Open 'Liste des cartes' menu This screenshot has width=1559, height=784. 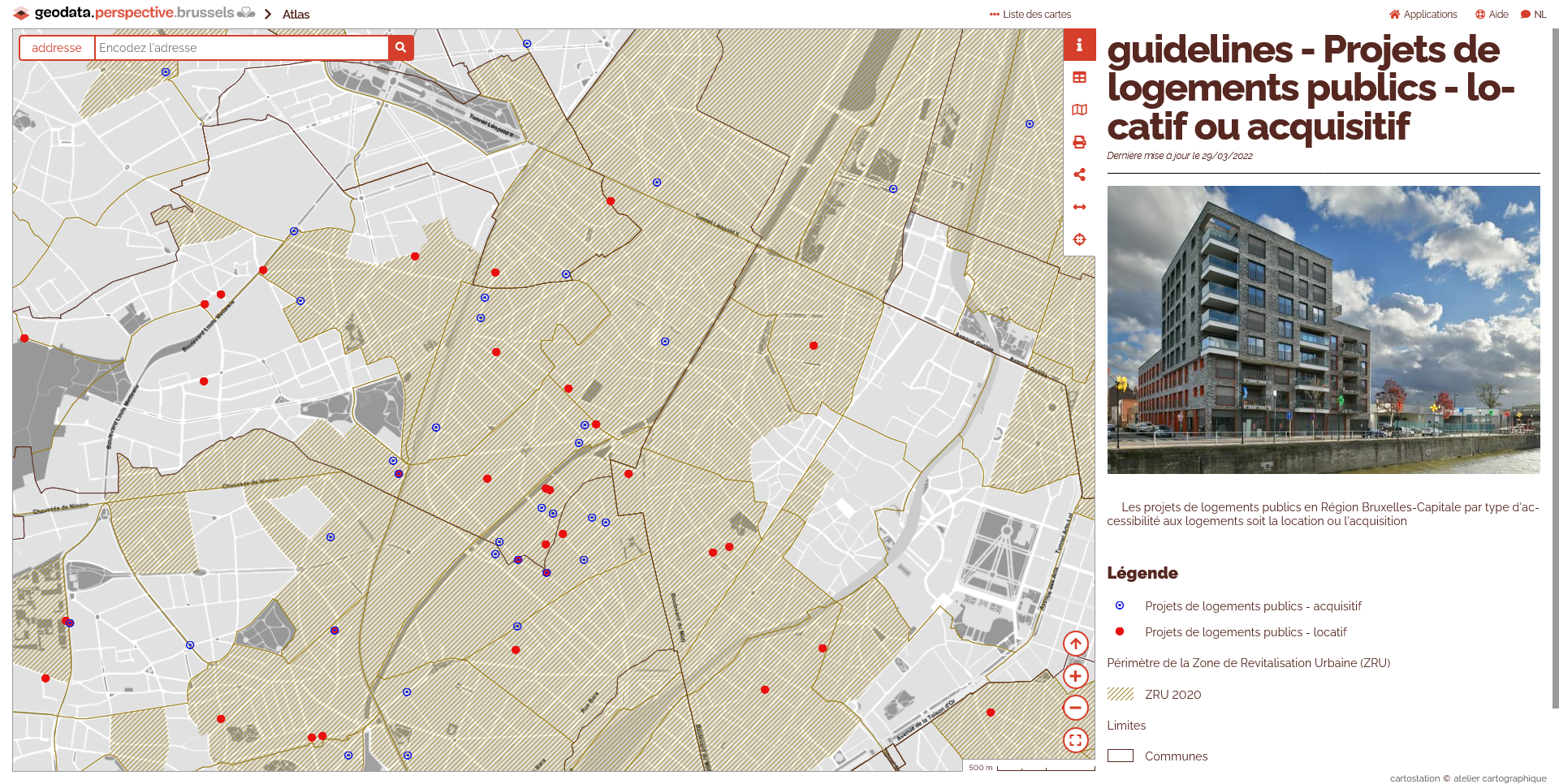coord(1030,15)
